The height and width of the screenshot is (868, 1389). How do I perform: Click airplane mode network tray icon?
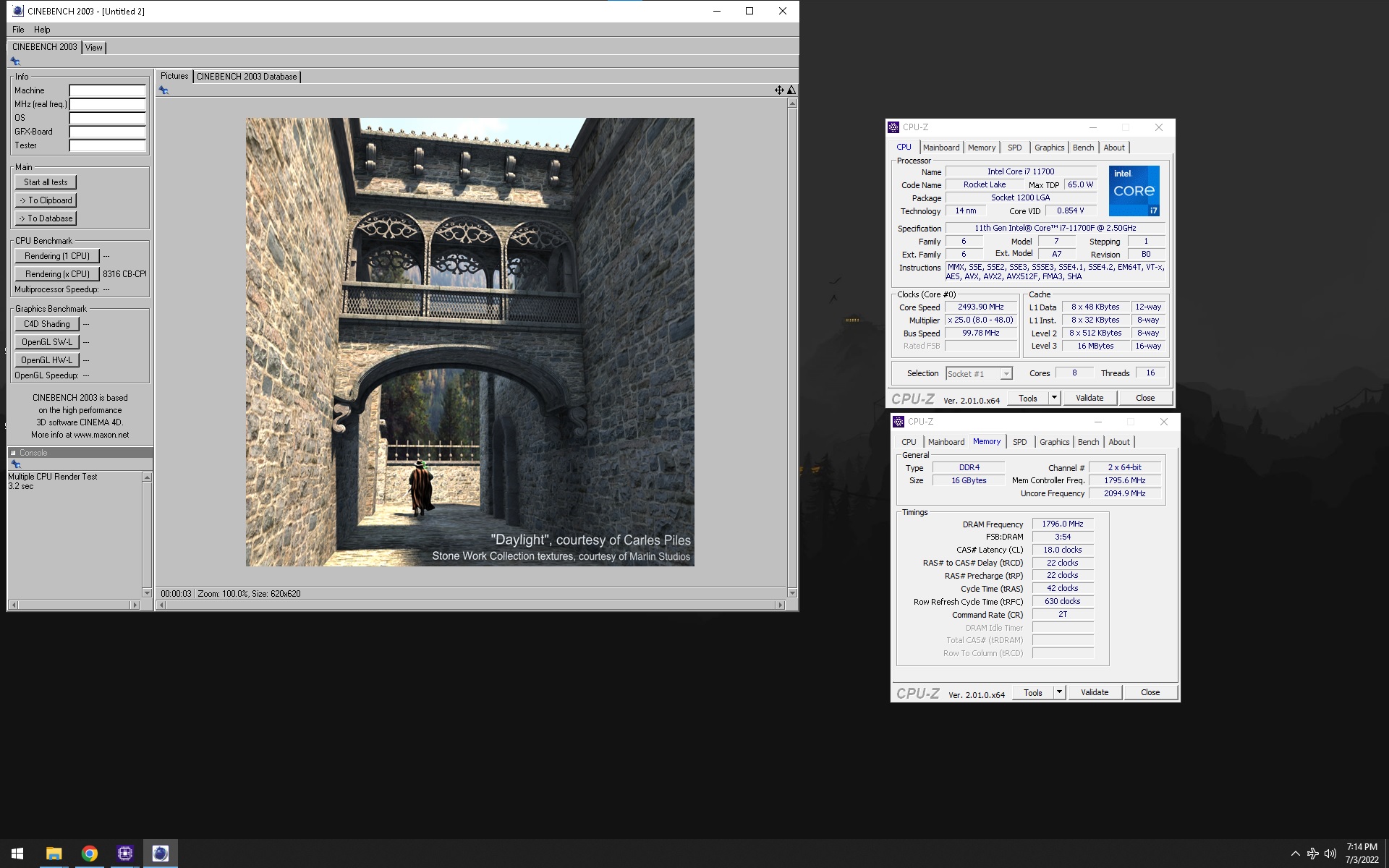[x=1312, y=854]
